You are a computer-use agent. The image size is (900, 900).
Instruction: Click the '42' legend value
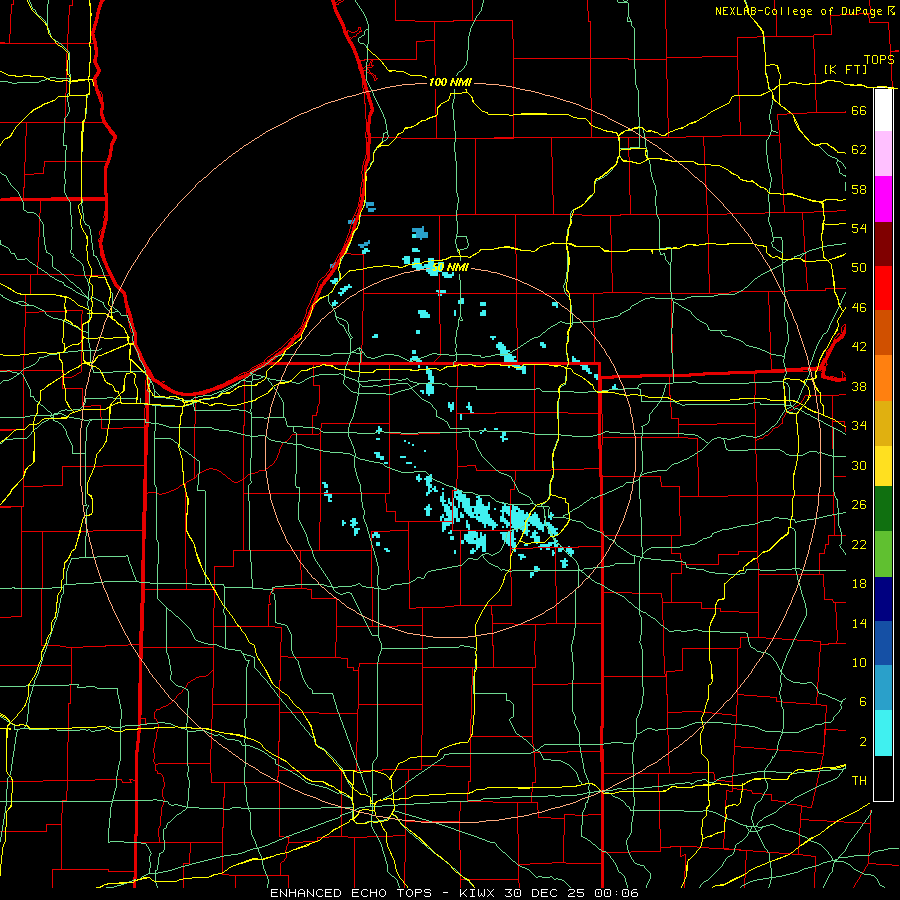(859, 347)
